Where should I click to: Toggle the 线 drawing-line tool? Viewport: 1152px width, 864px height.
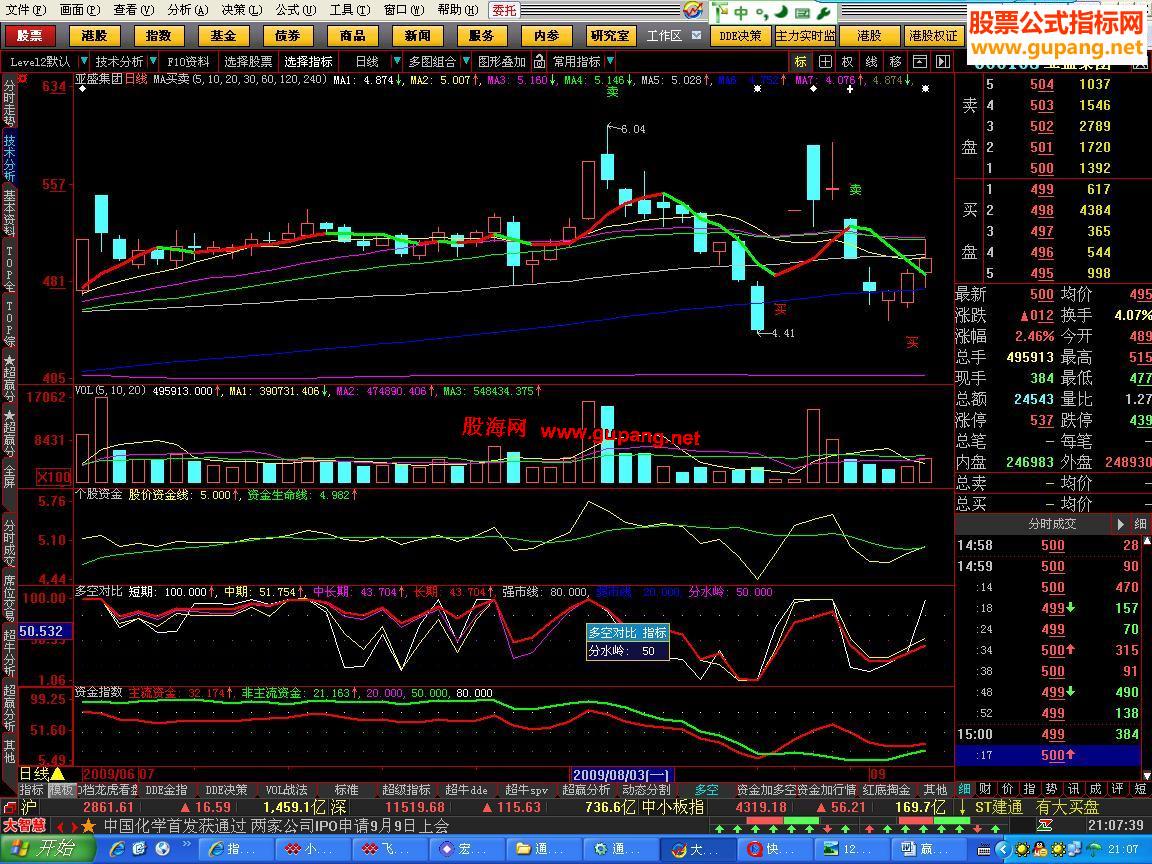(871, 62)
